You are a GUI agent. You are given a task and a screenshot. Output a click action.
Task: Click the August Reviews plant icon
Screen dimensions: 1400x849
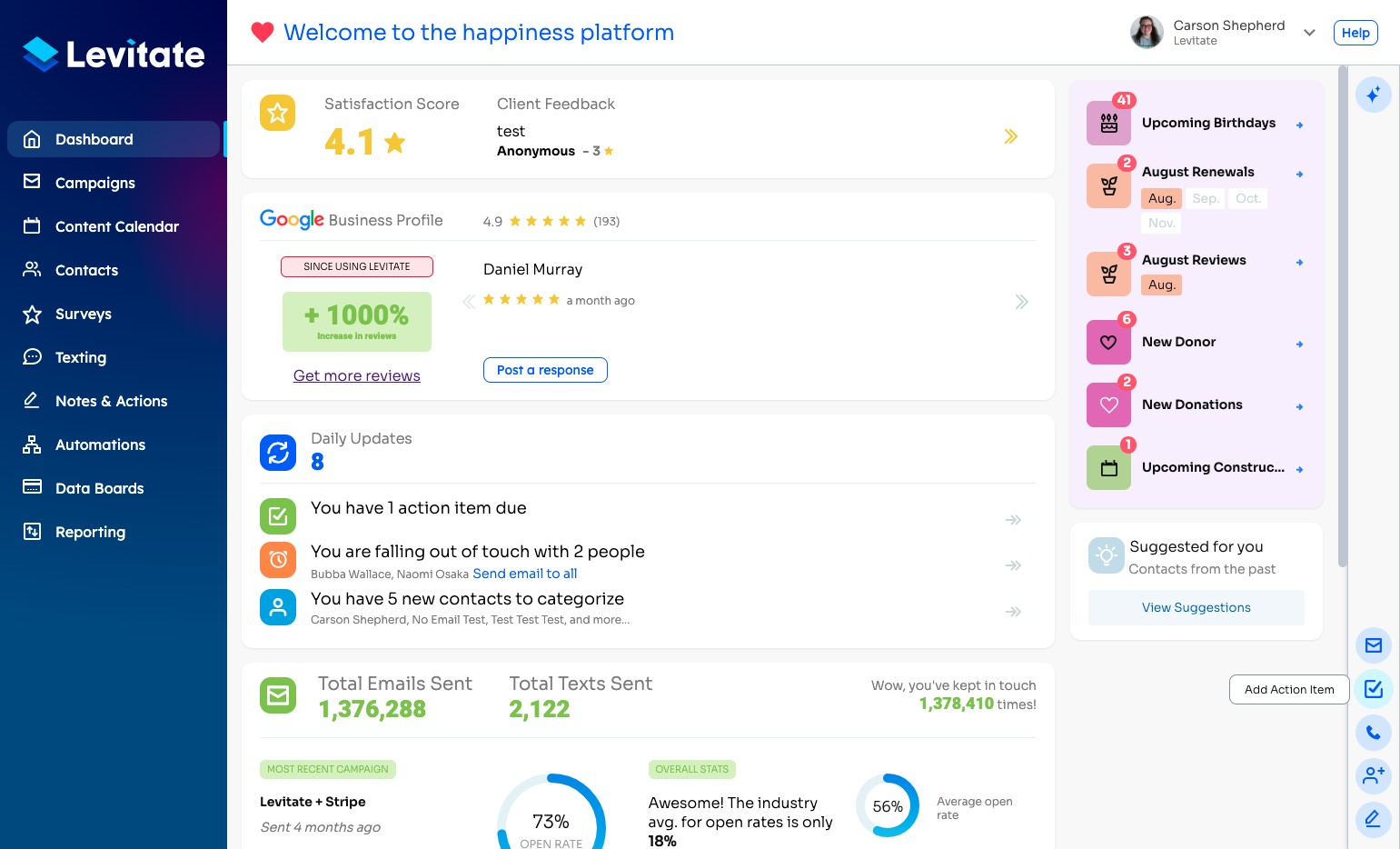pyautogui.click(x=1108, y=275)
